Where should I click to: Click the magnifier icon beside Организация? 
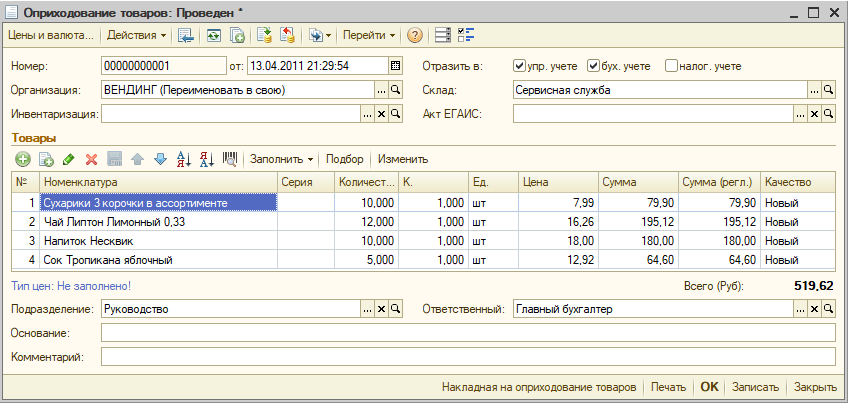396,90
